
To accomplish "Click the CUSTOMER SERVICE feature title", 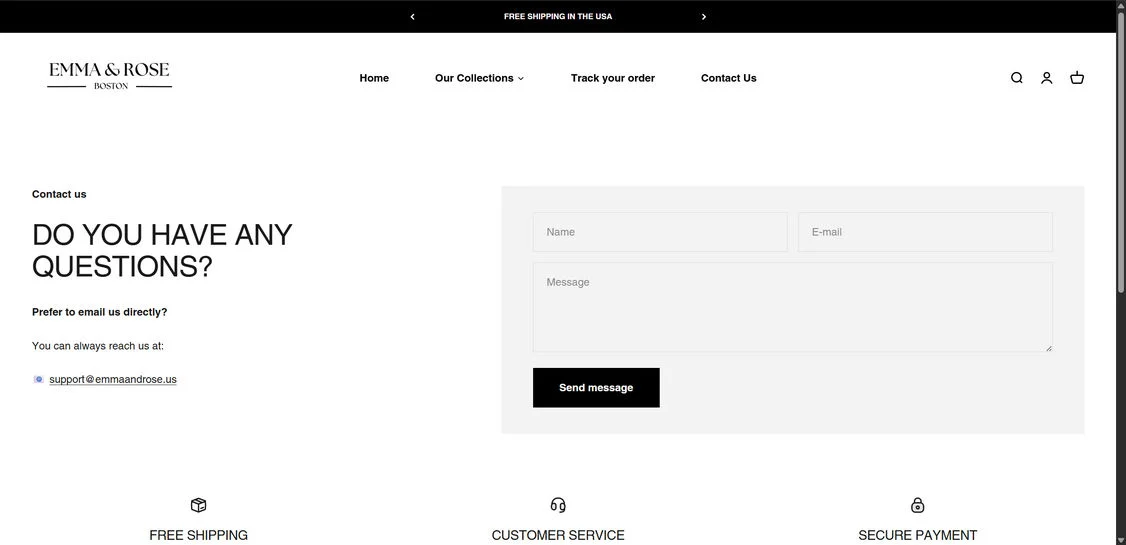I will (558, 535).
